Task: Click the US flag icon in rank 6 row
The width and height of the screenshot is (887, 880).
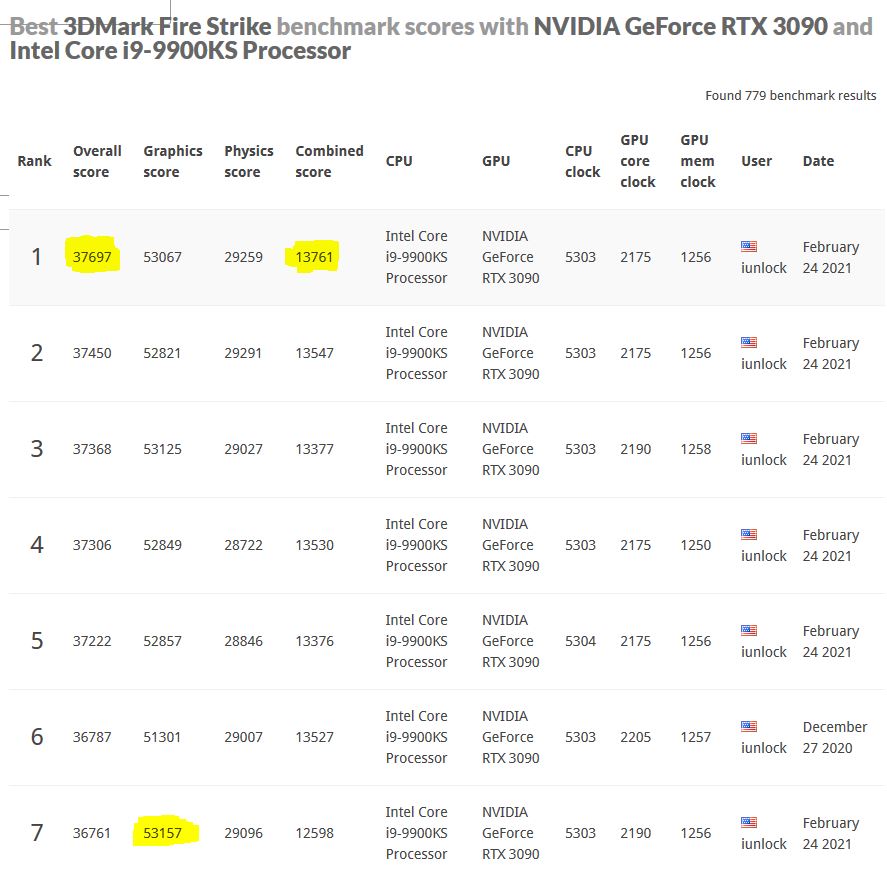Action: point(749,726)
